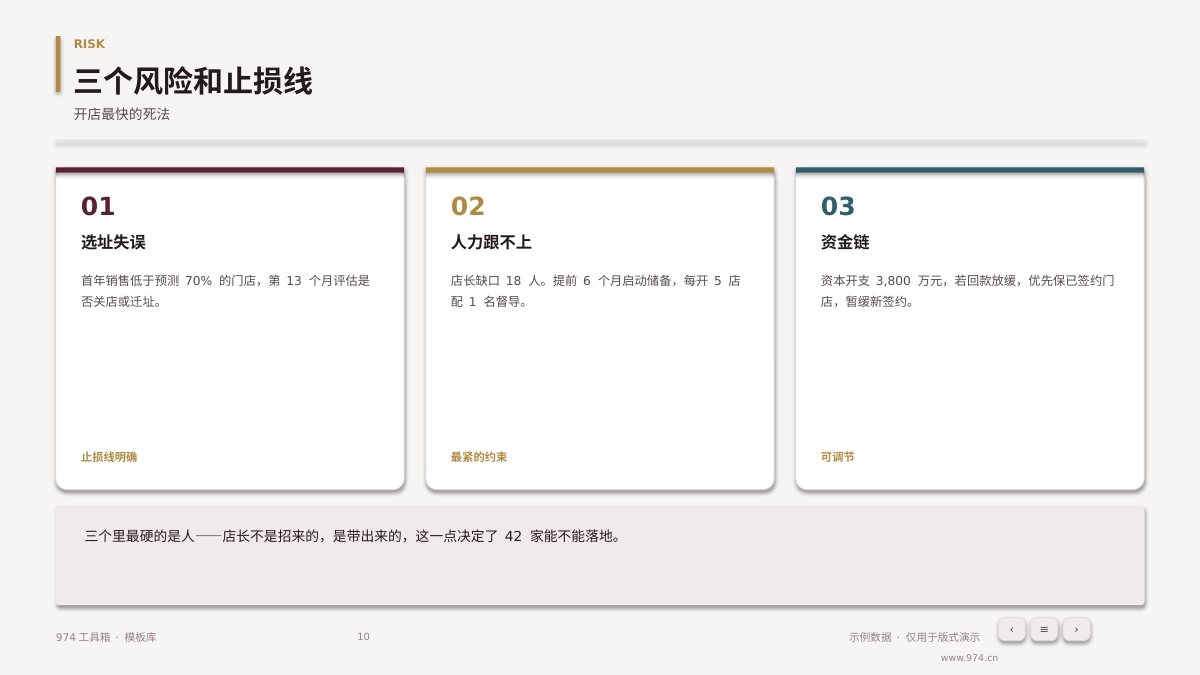Select the 选址失误 card heading
The width and height of the screenshot is (1200, 675).
point(113,242)
